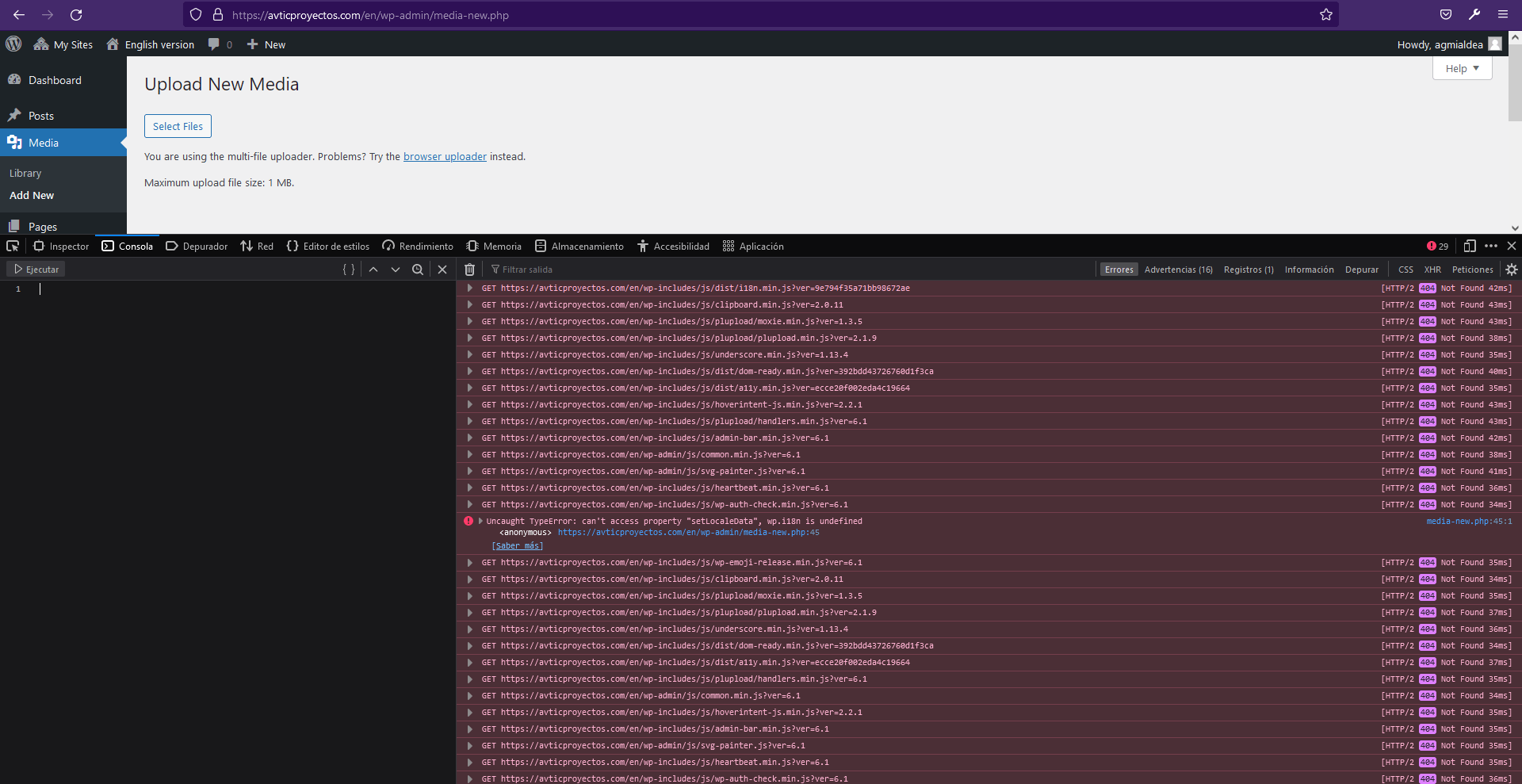The height and width of the screenshot is (784, 1522).
Task: Go to previous expression with up chevron
Action: click(373, 270)
